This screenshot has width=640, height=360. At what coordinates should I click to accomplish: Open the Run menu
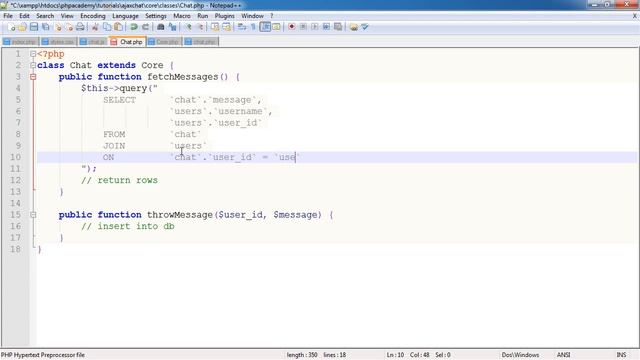click(x=202, y=16)
